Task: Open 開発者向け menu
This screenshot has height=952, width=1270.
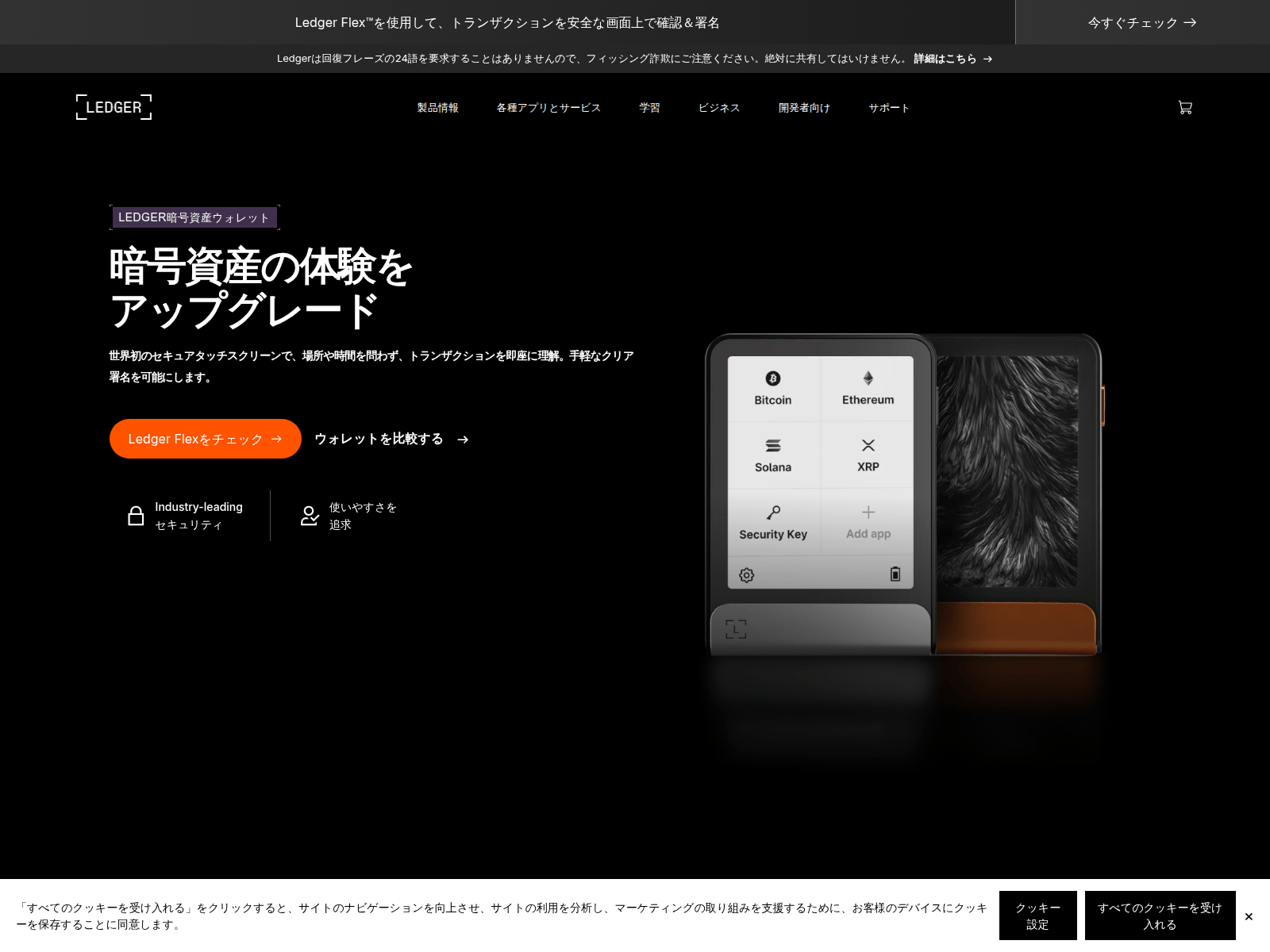Action: pyautogui.click(x=804, y=108)
